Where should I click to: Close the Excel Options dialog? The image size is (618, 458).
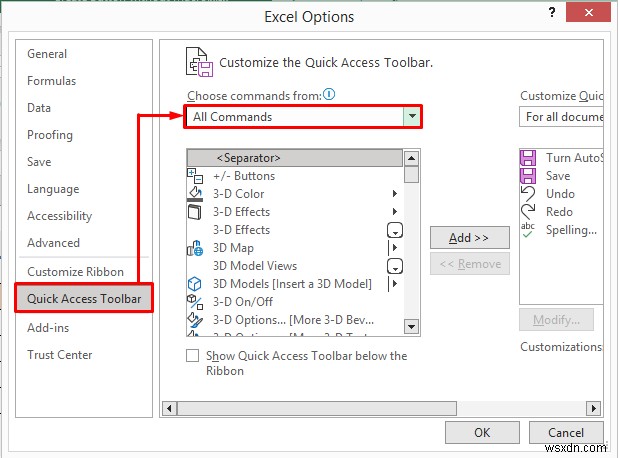tap(588, 12)
